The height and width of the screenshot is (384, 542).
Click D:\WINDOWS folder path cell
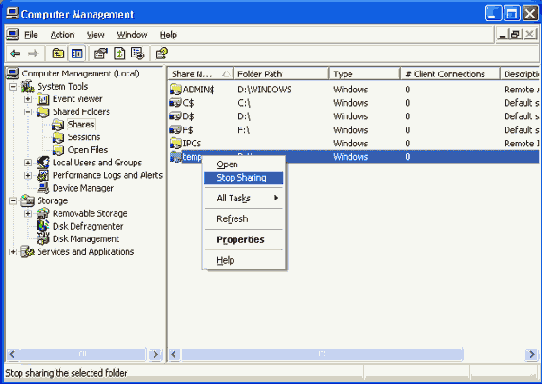click(x=264, y=90)
